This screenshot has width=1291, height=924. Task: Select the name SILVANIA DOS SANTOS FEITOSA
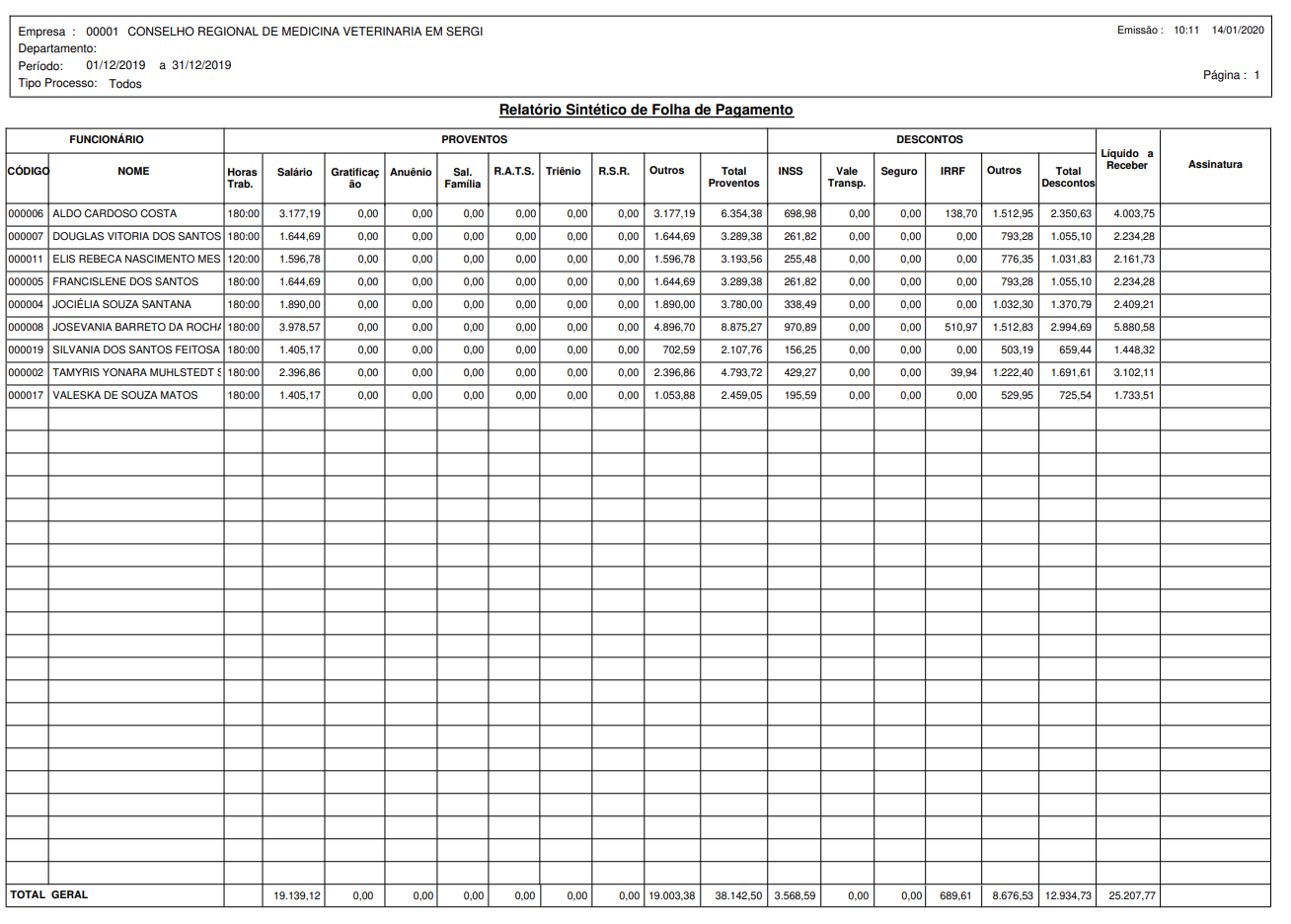136,349
